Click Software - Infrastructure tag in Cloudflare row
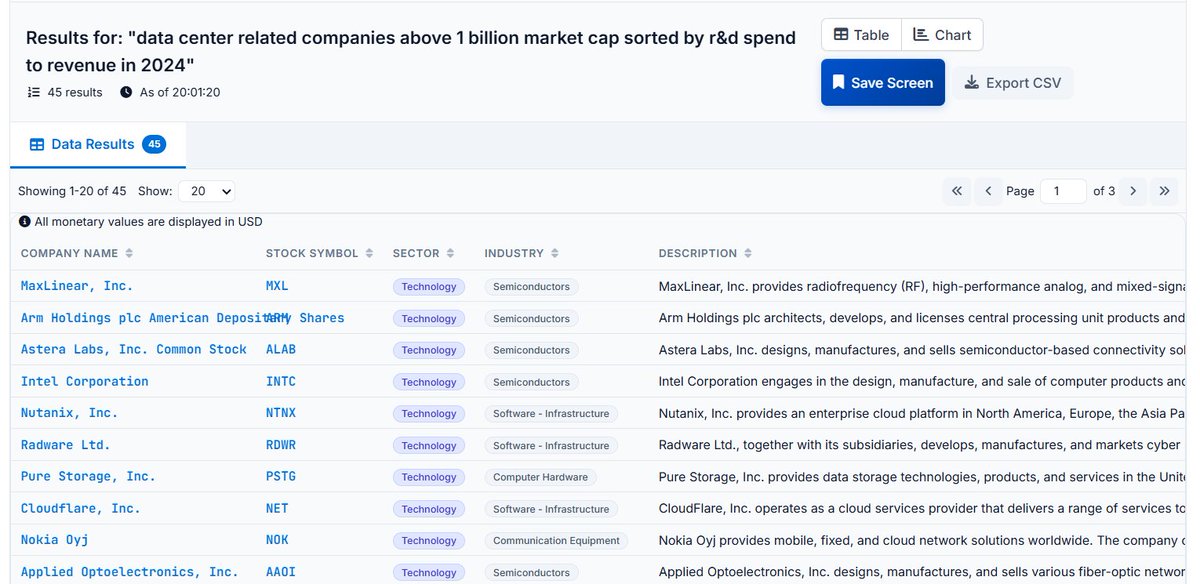This screenshot has height=584, width=1200. tap(551, 509)
